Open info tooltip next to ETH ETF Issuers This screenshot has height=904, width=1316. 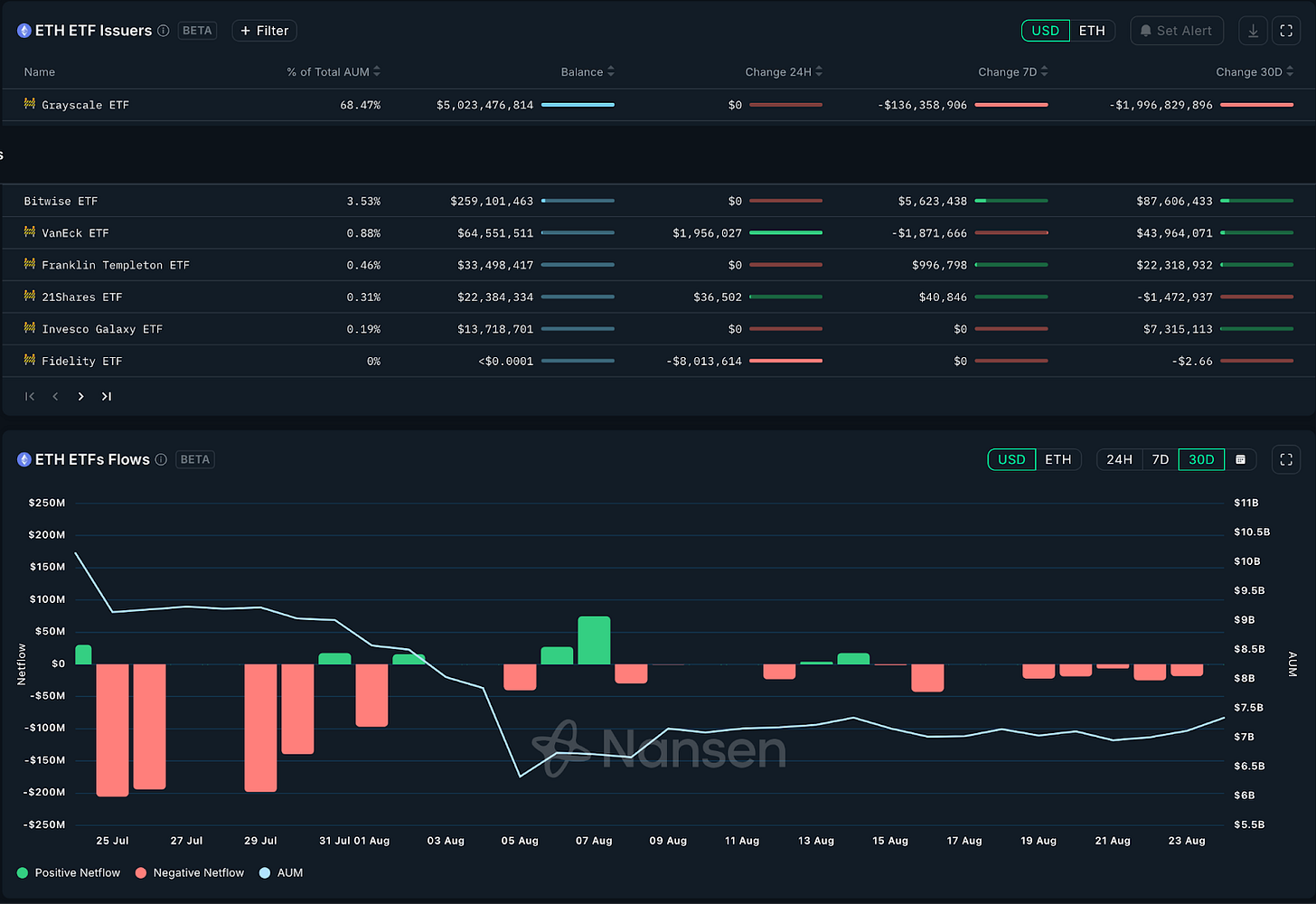164,31
